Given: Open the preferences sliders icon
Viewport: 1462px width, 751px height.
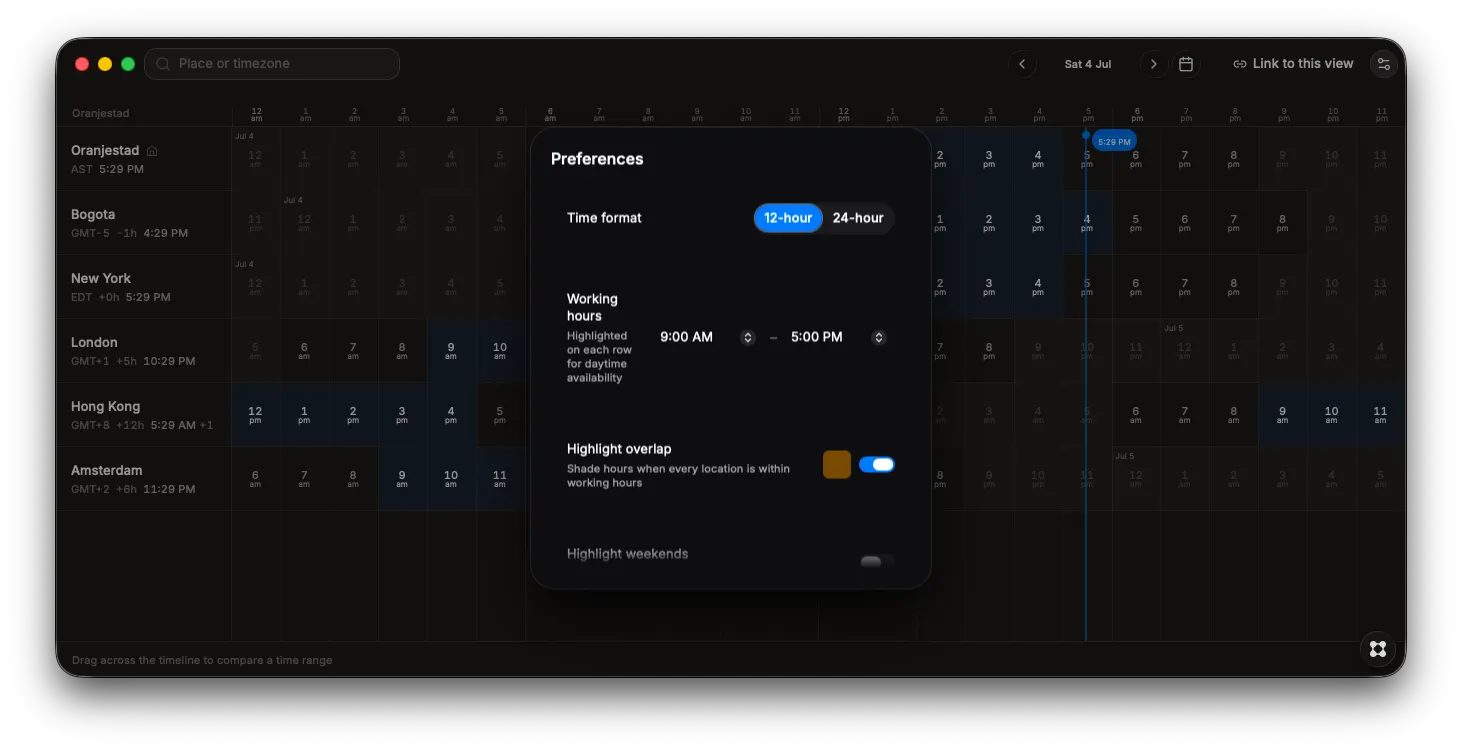Looking at the screenshot, I should 1383,64.
